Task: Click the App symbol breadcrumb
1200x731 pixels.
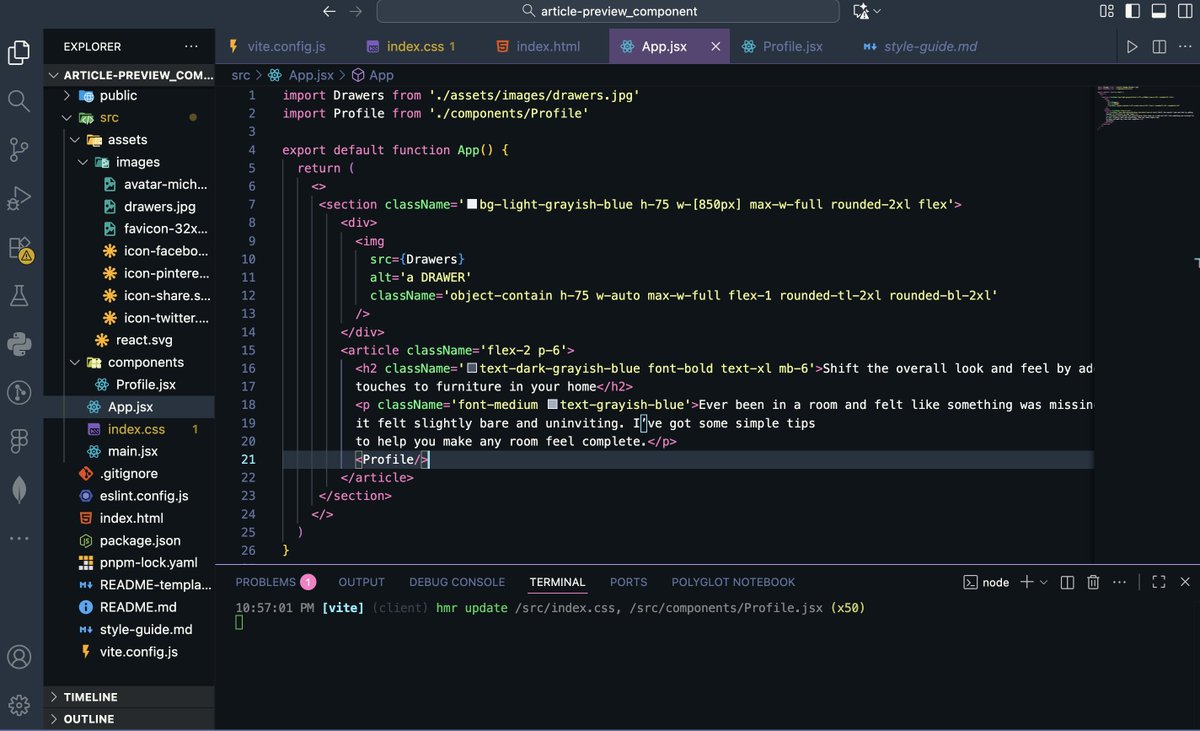Action: (372, 75)
